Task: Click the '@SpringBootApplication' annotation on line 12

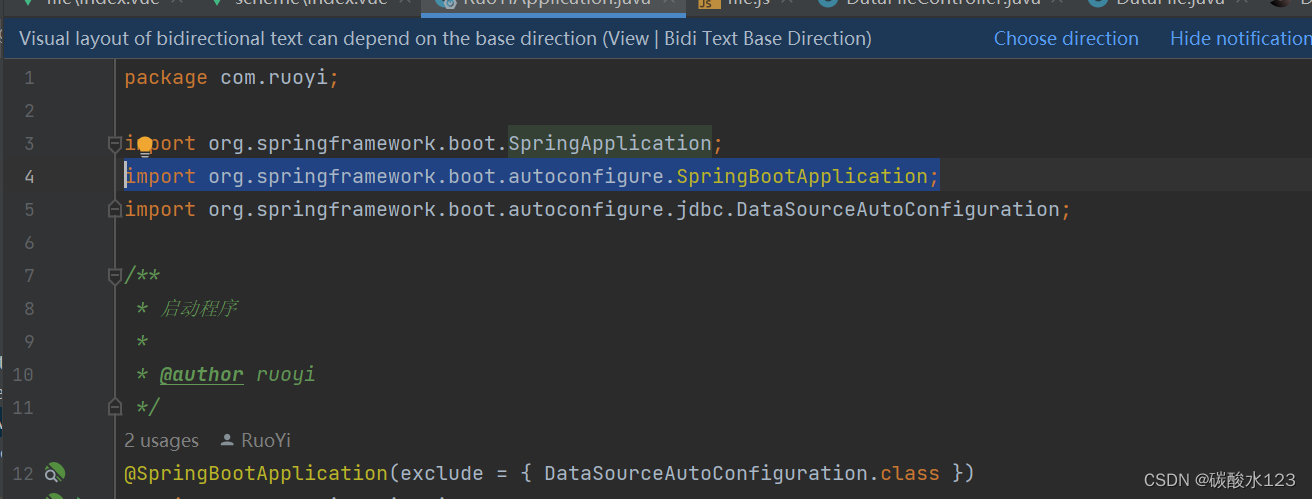Action: coord(255,472)
